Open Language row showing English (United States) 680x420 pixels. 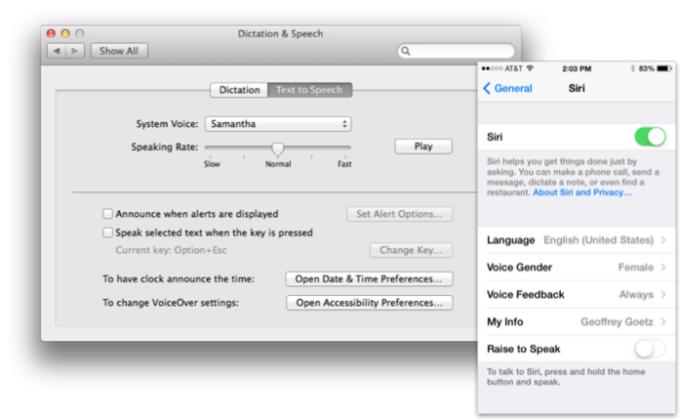(x=576, y=240)
